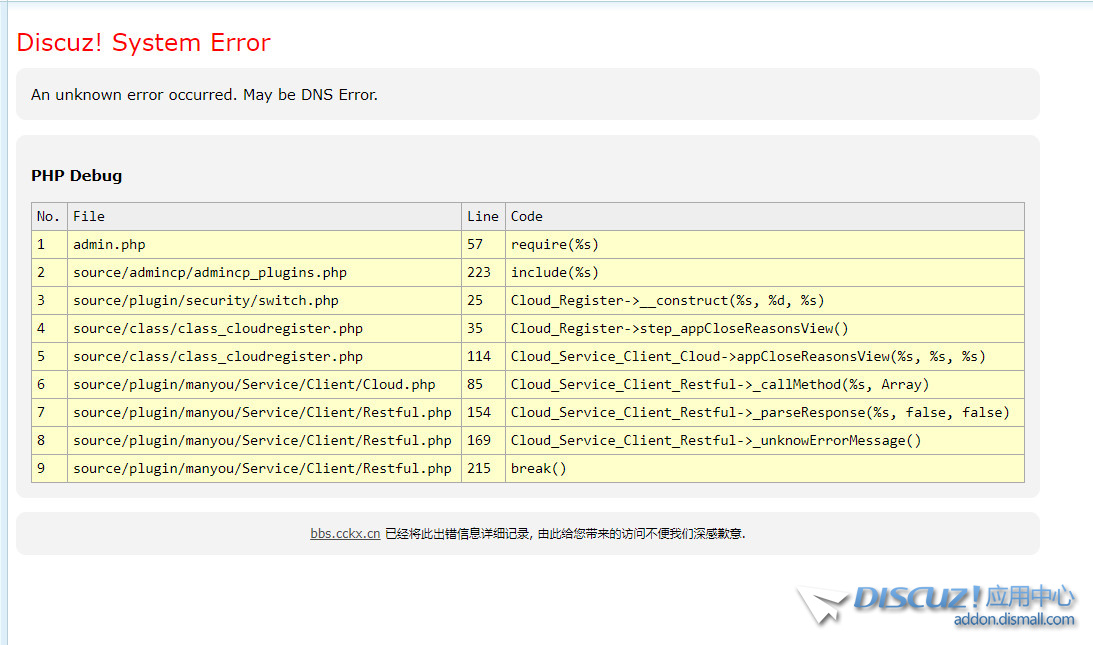Click the break() code cell
The height and width of the screenshot is (645, 1093).
click(538, 468)
